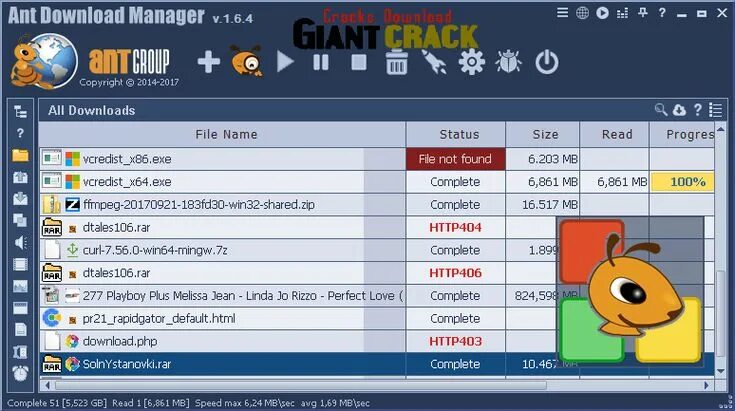This screenshot has height=411, width=735.
Task: Click the 100% progress bar cell
Action: (x=682, y=182)
